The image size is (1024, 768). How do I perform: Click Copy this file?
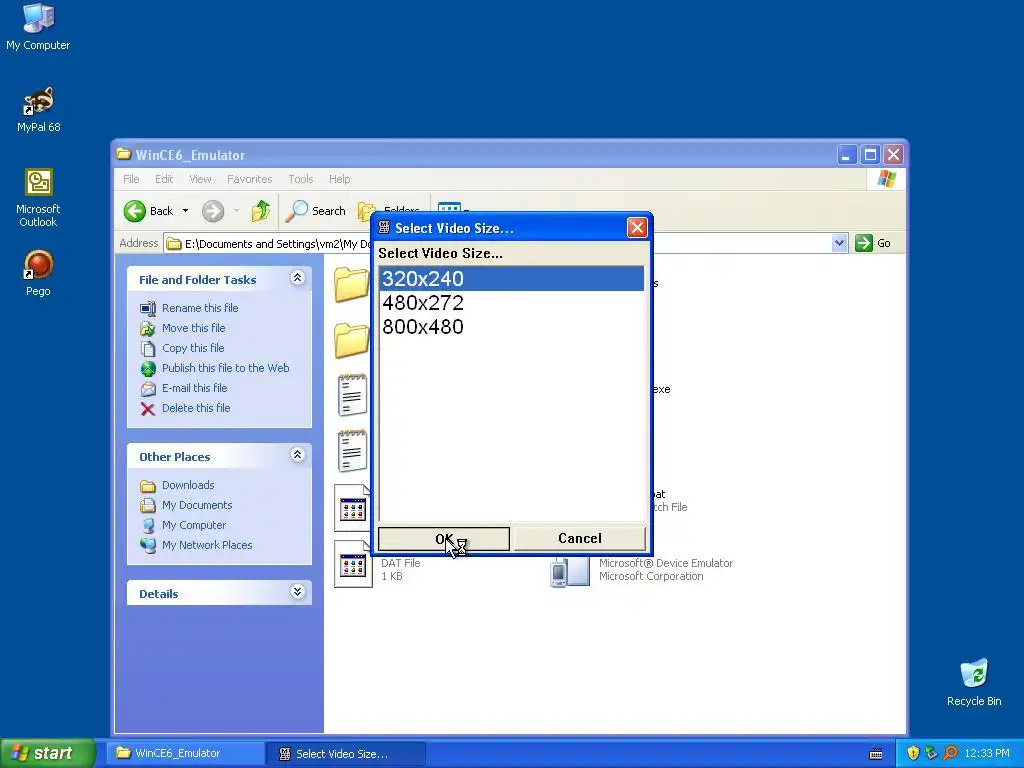click(x=193, y=348)
